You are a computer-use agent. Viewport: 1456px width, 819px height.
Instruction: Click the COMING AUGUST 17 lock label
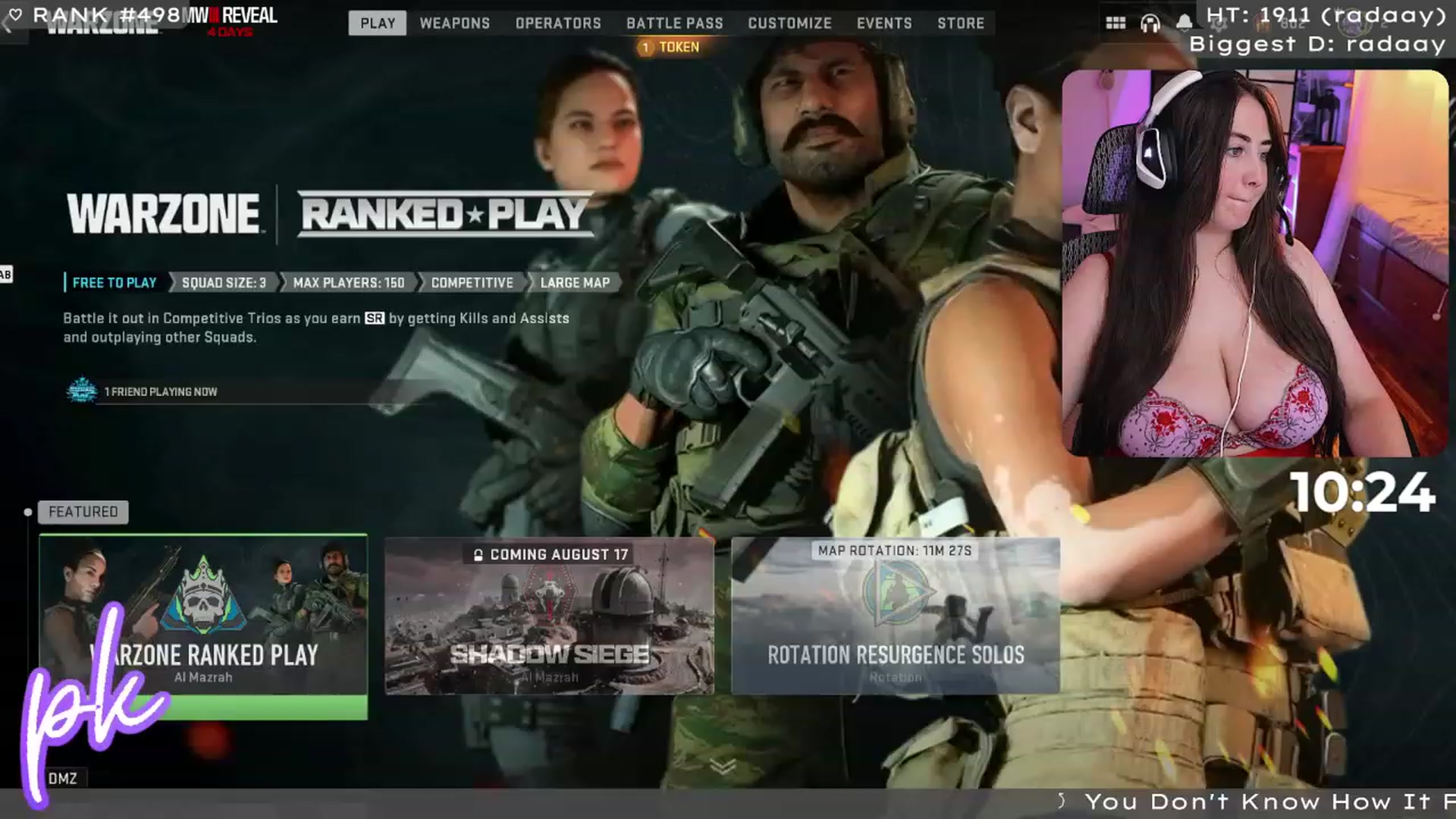pos(551,554)
